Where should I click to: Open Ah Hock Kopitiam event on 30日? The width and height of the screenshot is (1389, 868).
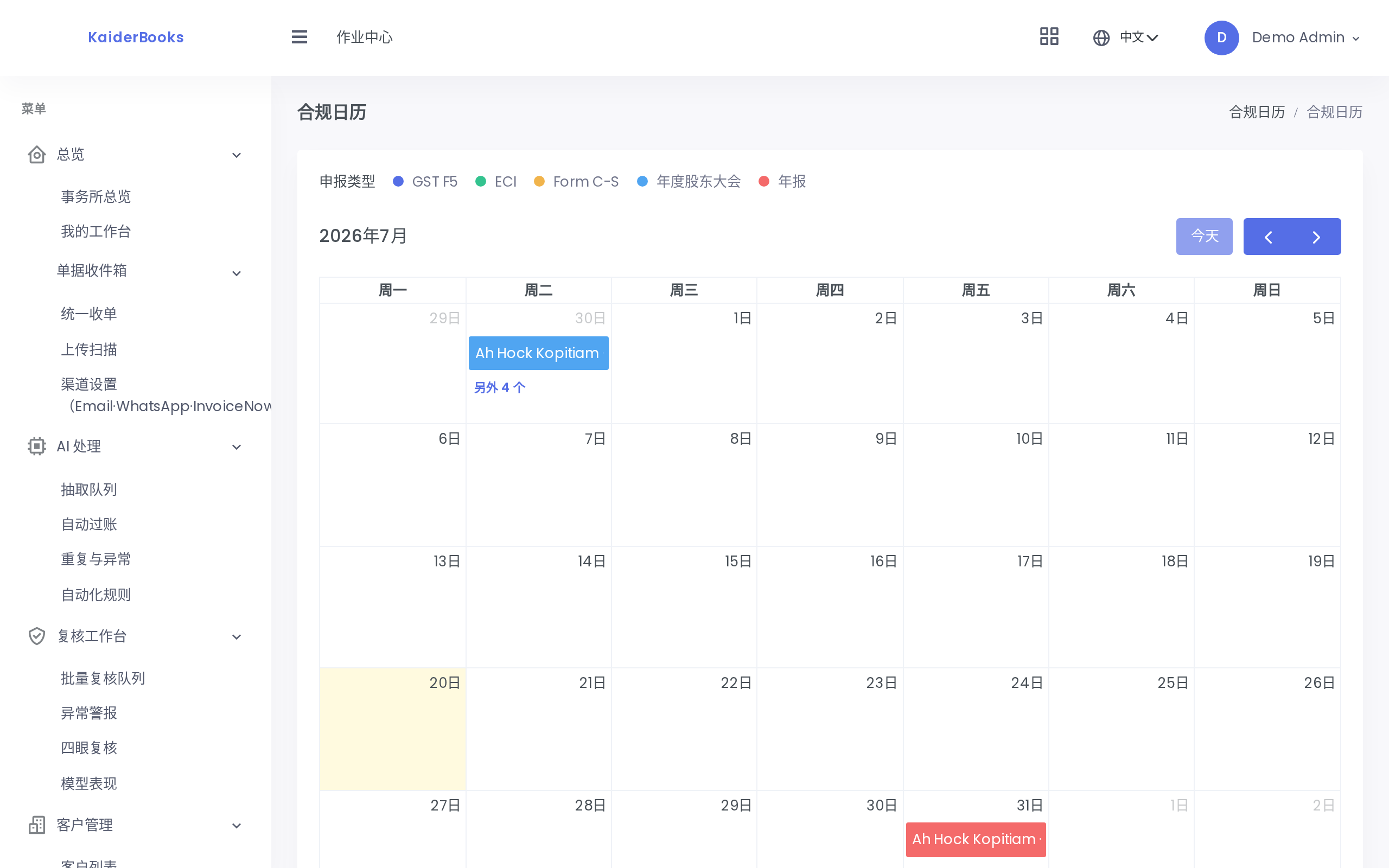(538, 353)
